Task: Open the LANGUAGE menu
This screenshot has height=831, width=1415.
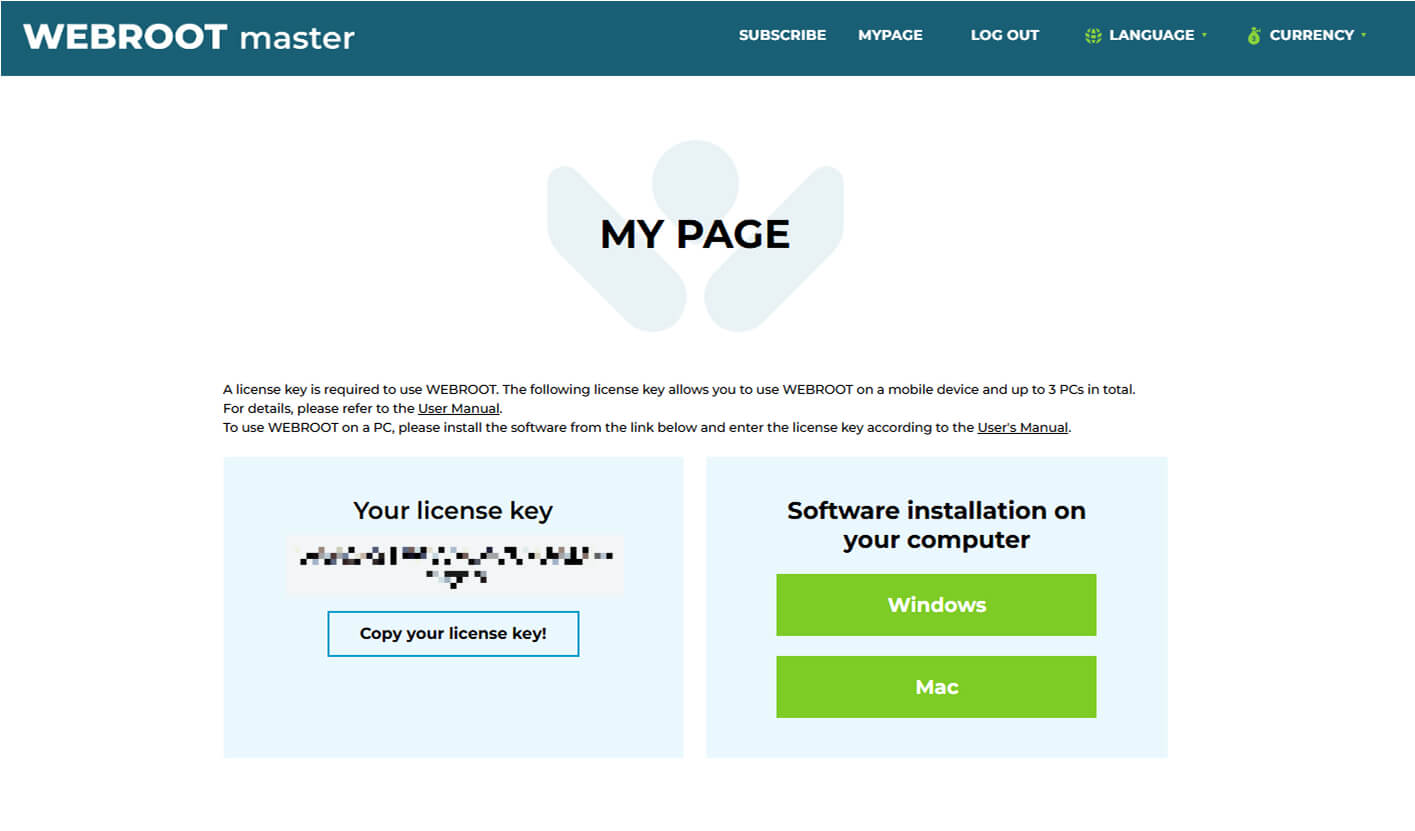Action: pyautogui.click(x=1151, y=35)
